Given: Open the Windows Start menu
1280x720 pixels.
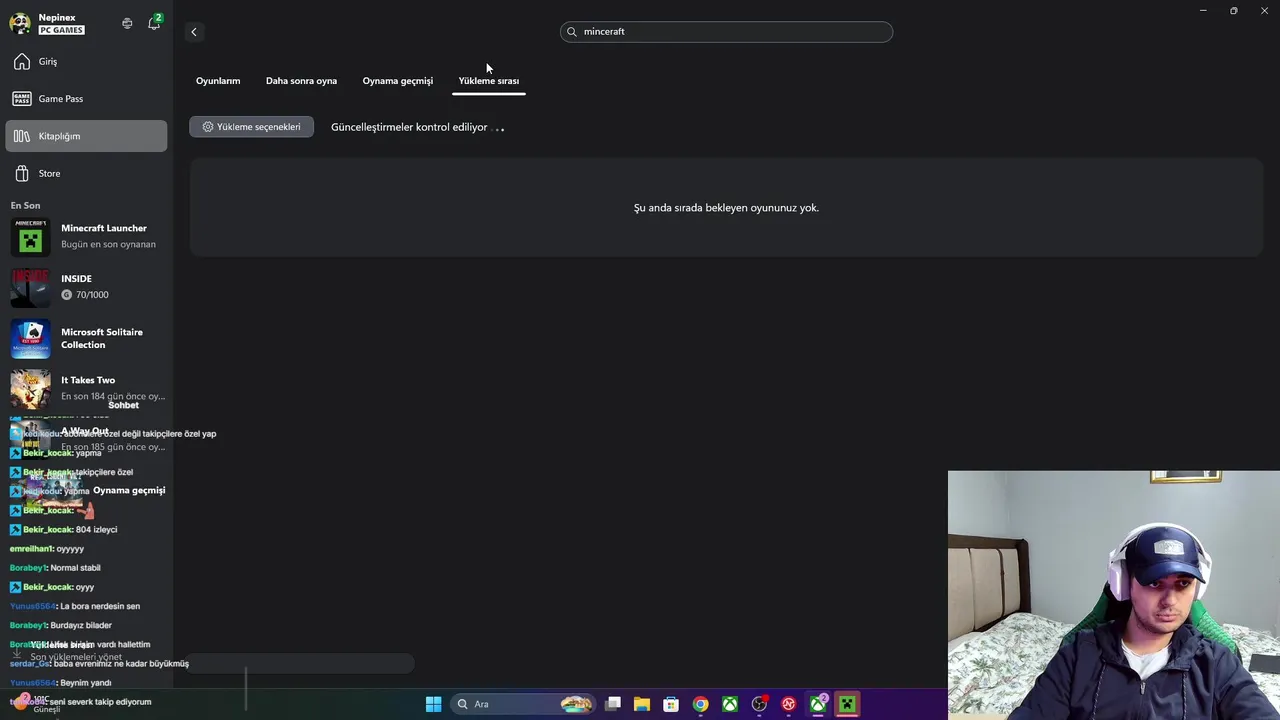Looking at the screenshot, I should [434, 704].
